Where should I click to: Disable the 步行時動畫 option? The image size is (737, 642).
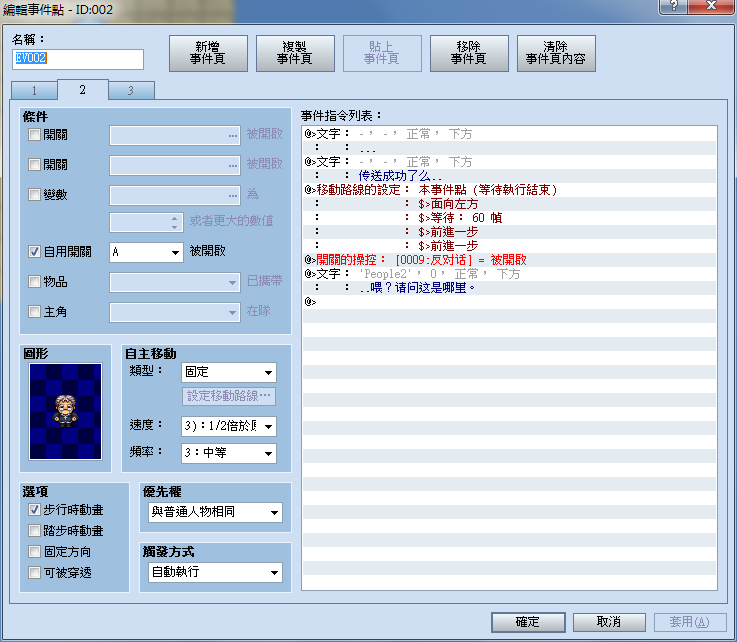[x=34, y=509]
